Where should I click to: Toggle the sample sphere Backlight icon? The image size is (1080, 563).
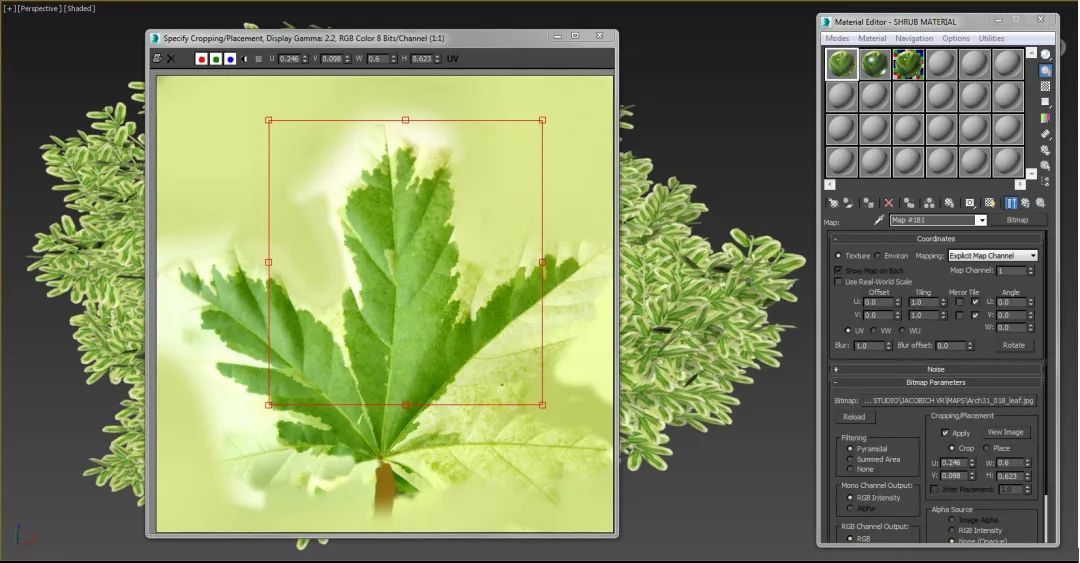click(1045, 71)
